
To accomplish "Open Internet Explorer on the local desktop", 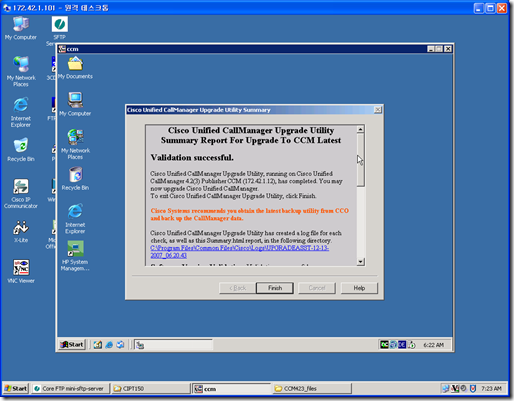I will 21,112.
